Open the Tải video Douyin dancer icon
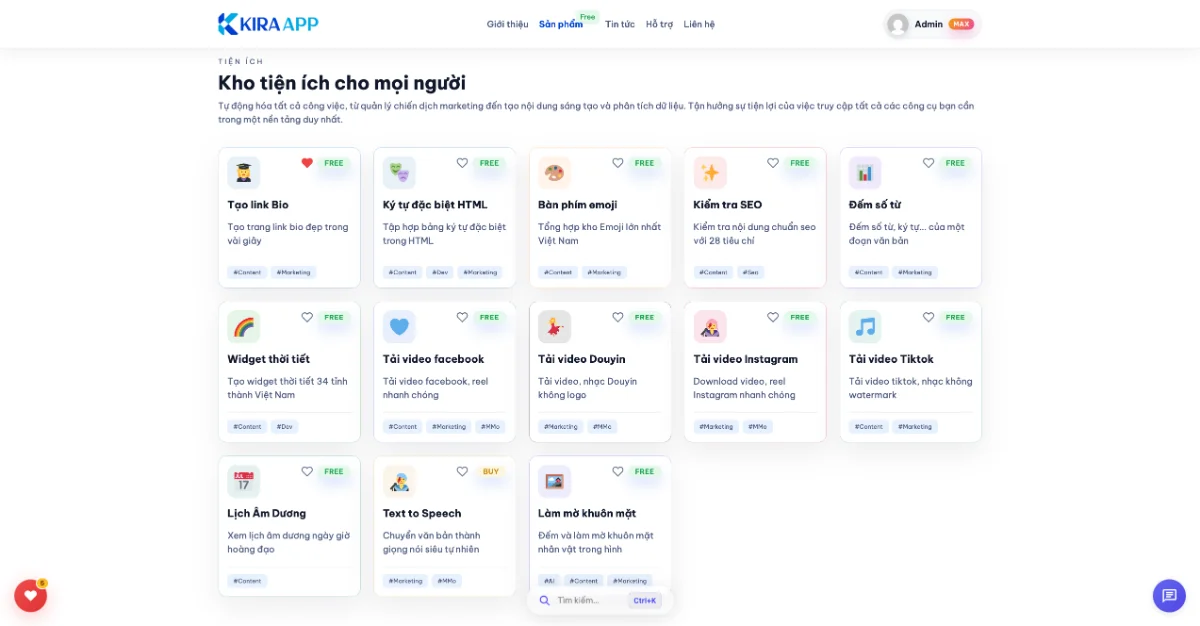Screen dimensions: 1200x626 coord(554,325)
